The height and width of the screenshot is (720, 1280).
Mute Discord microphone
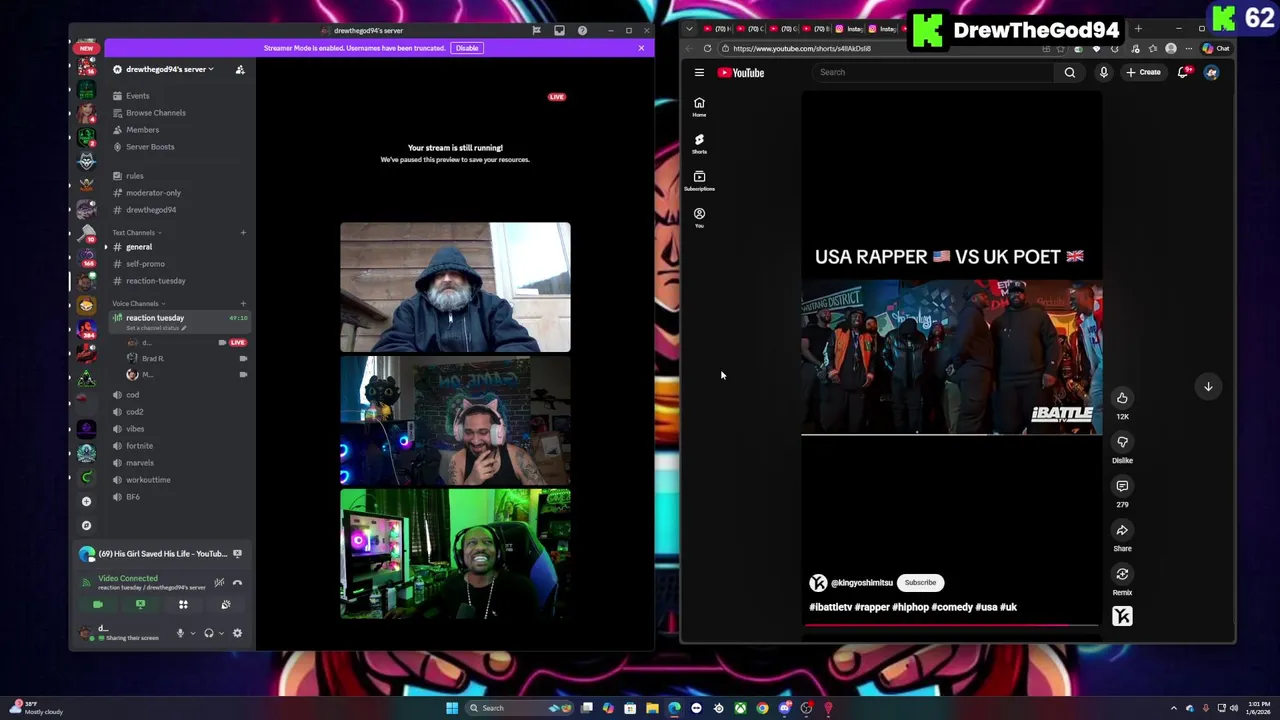coord(180,633)
